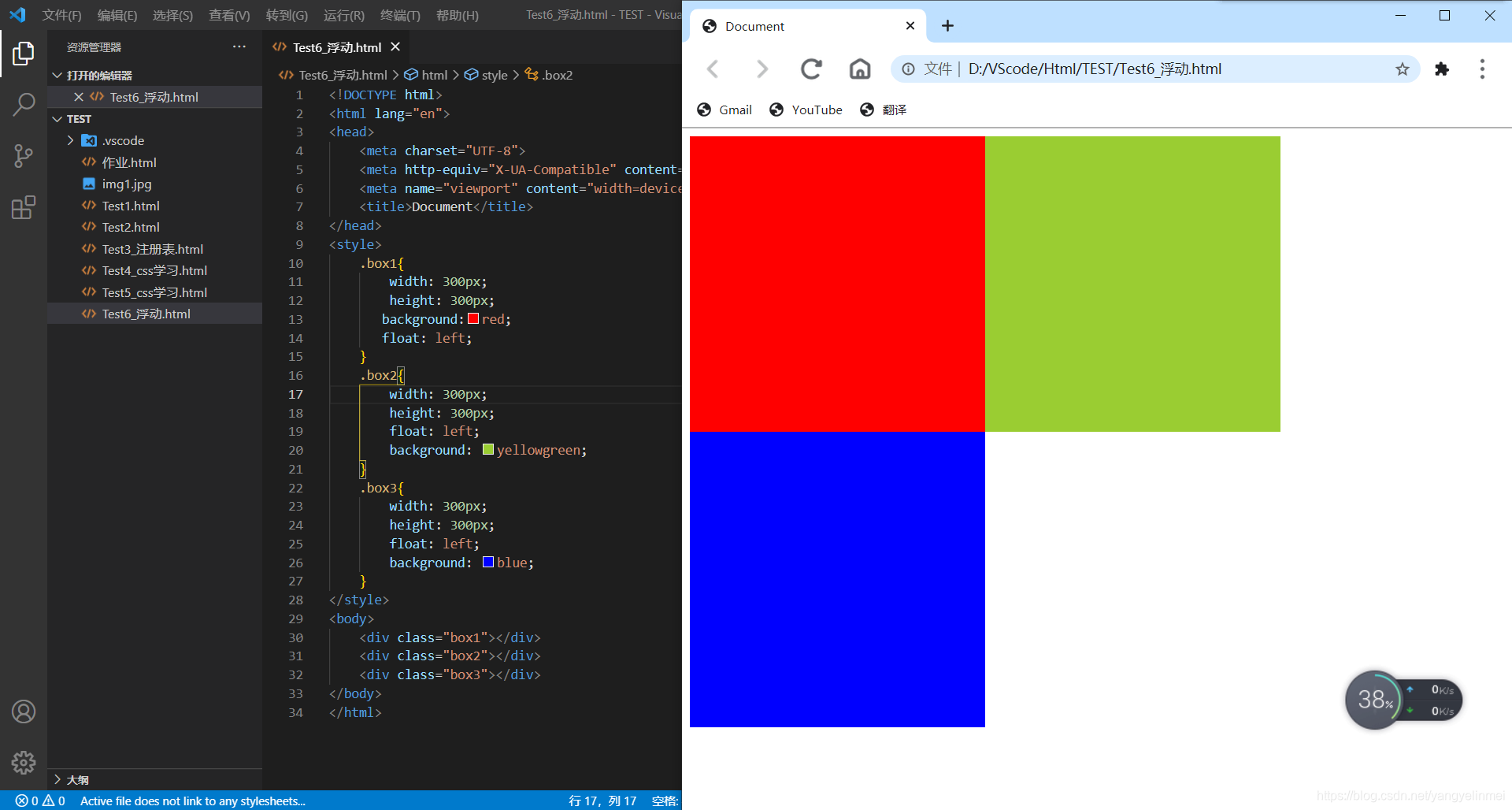Open 翻译 bookmark
The width and height of the screenshot is (1512, 810).
pos(884,110)
